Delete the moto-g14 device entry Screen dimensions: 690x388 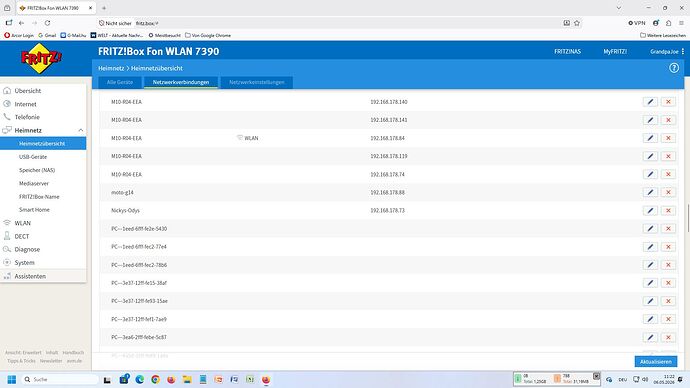tap(668, 192)
